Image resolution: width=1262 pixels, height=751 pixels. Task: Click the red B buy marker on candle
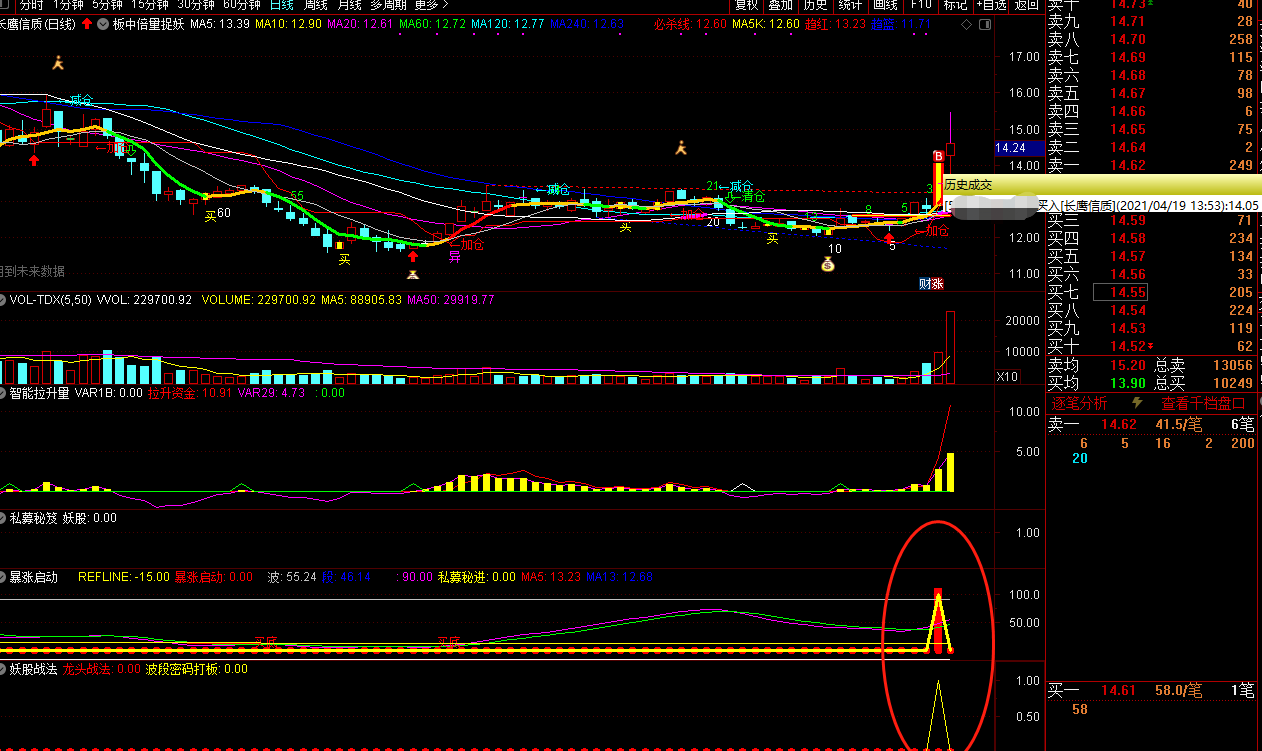938,156
